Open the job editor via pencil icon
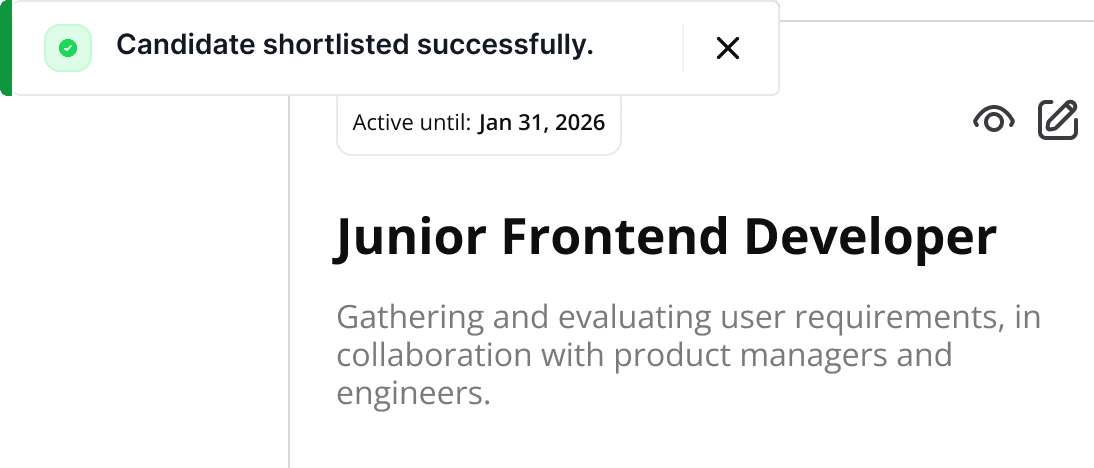This screenshot has height=468, width=1094. pos(1058,120)
